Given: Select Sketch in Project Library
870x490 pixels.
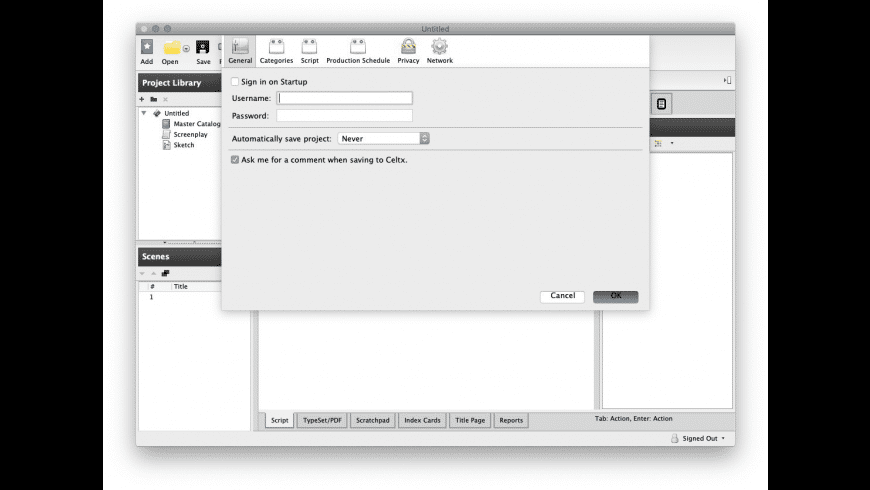Looking at the screenshot, I should [184, 145].
